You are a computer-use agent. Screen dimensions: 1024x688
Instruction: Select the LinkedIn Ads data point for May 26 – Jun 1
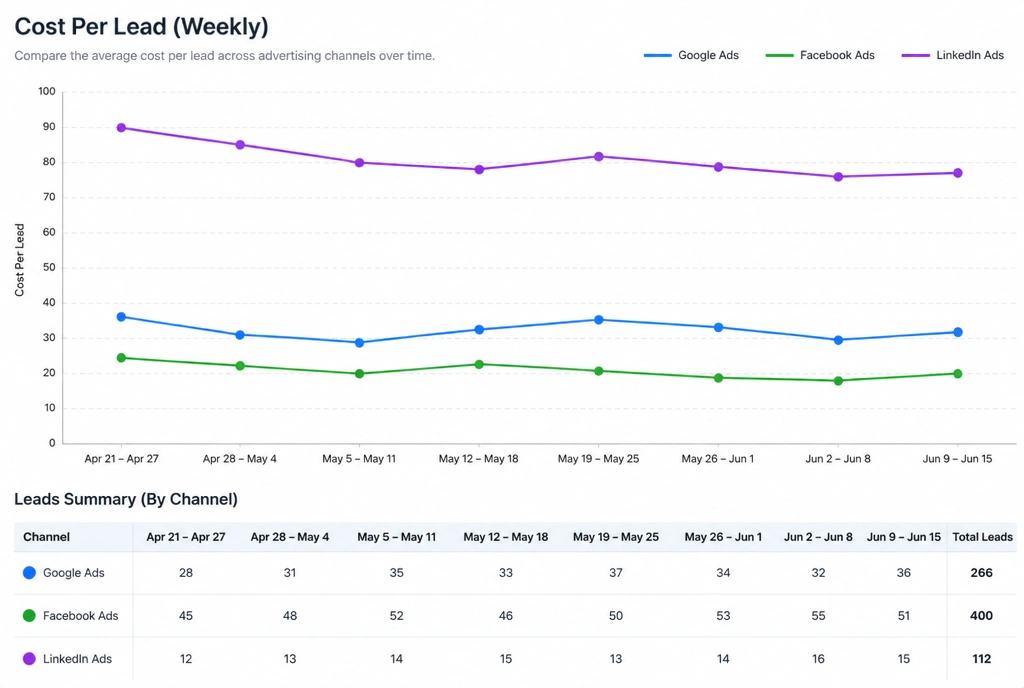coord(718,167)
